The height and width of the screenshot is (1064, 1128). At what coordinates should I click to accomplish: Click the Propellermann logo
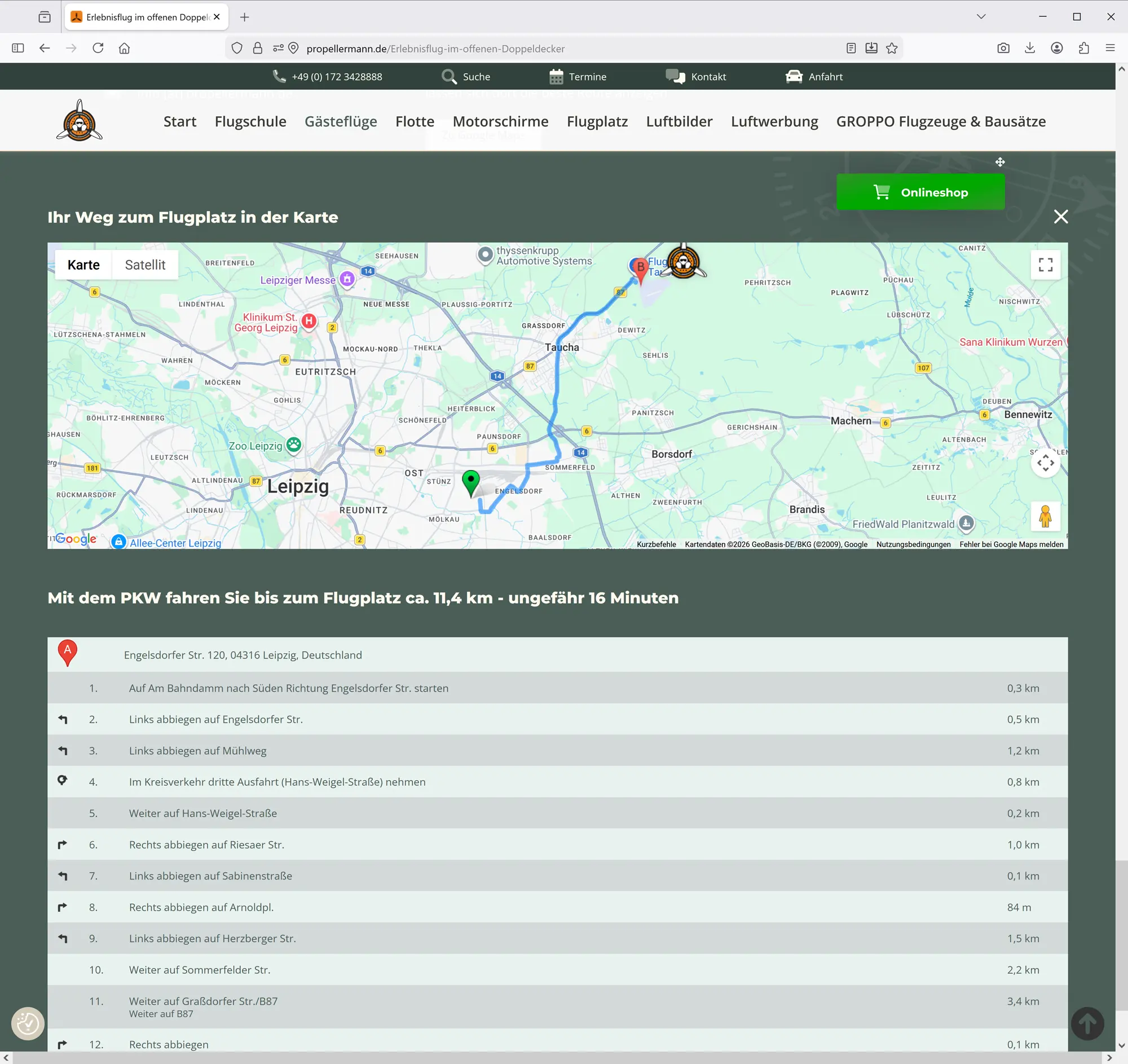(x=80, y=120)
